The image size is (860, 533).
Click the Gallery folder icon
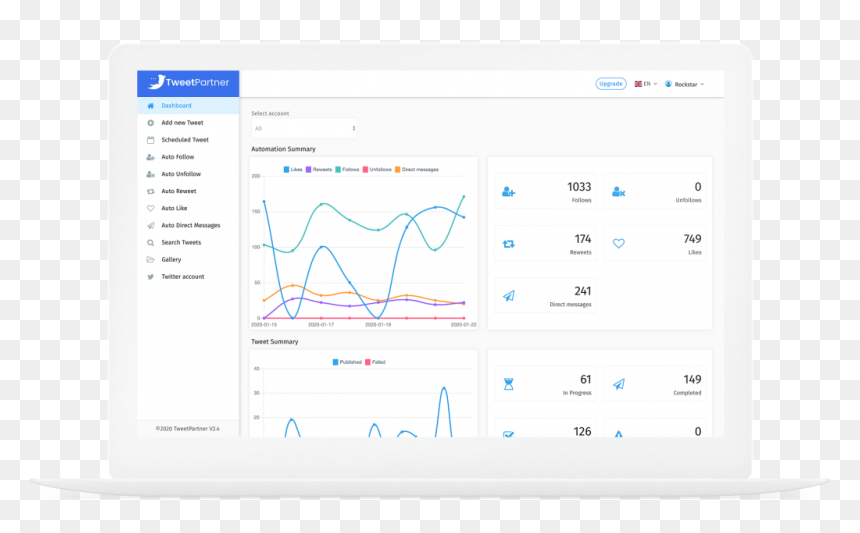pyautogui.click(x=150, y=259)
